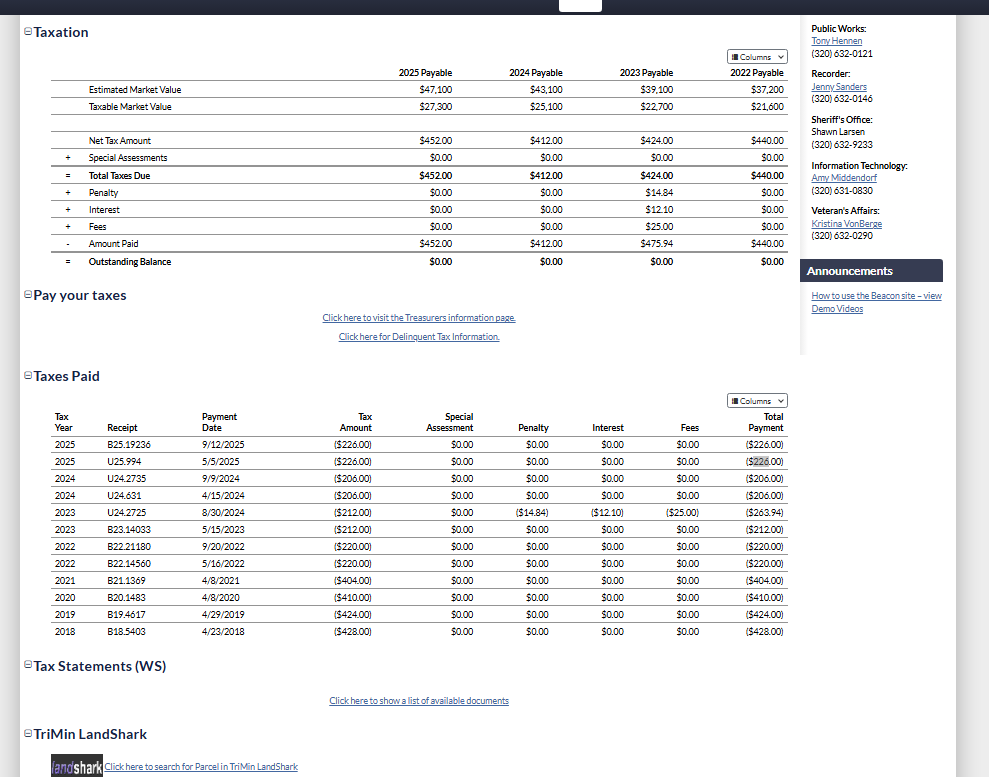The height and width of the screenshot is (777, 989).
Task: Show the list of available documents
Action: 419,701
